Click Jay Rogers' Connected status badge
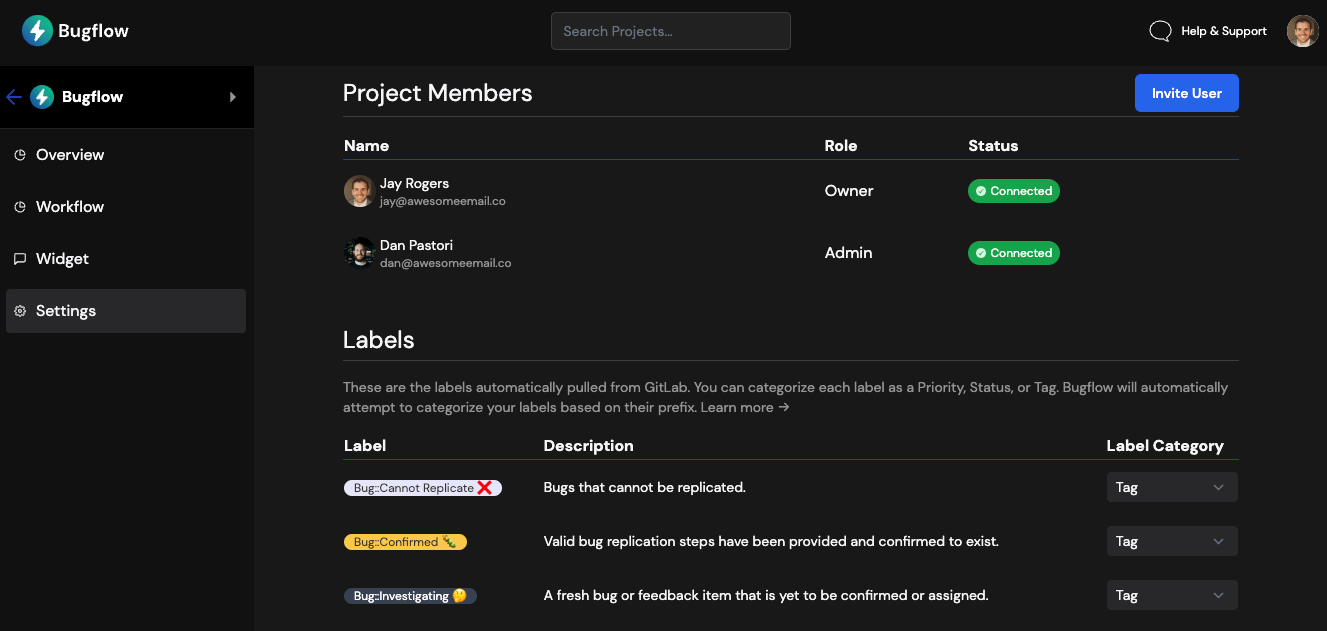Viewport: 1327px width, 631px height. [x=1014, y=191]
